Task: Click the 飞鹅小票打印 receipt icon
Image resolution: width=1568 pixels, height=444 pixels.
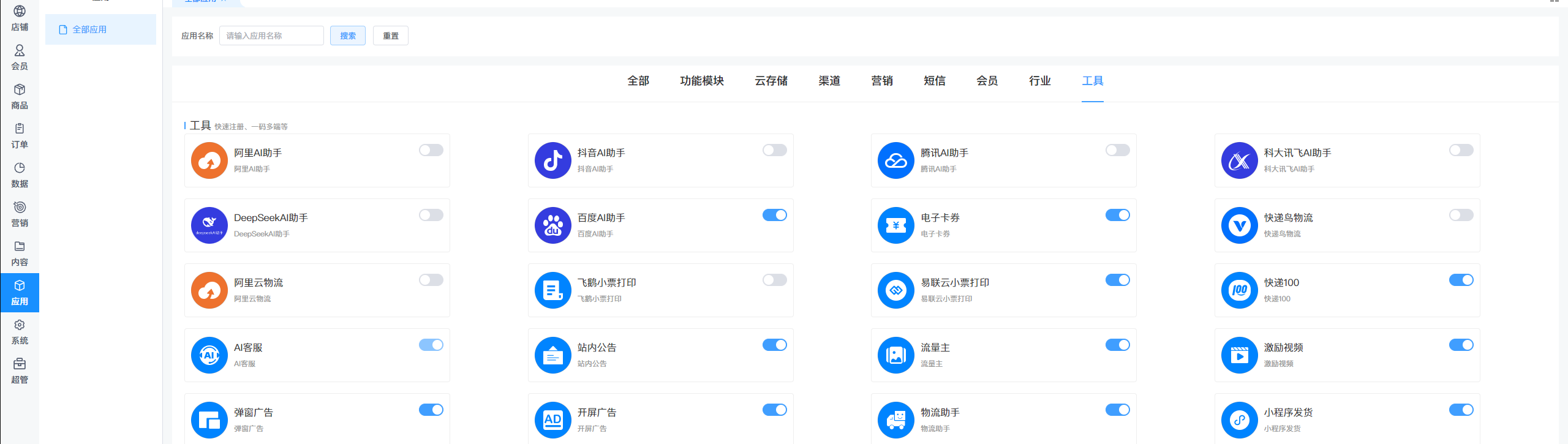Action: pos(553,290)
